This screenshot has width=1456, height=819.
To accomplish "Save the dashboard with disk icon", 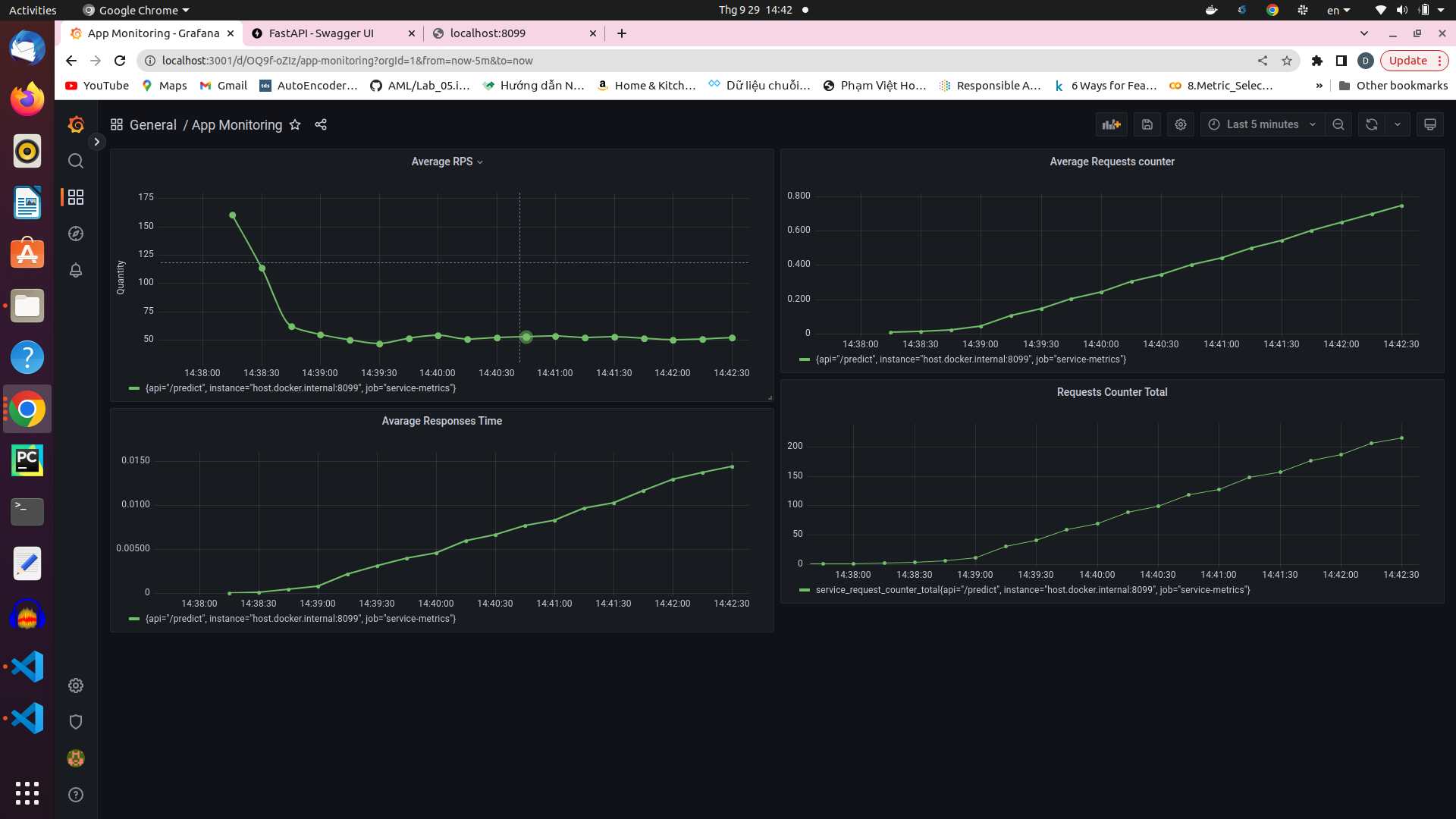I will [1147, 124].
